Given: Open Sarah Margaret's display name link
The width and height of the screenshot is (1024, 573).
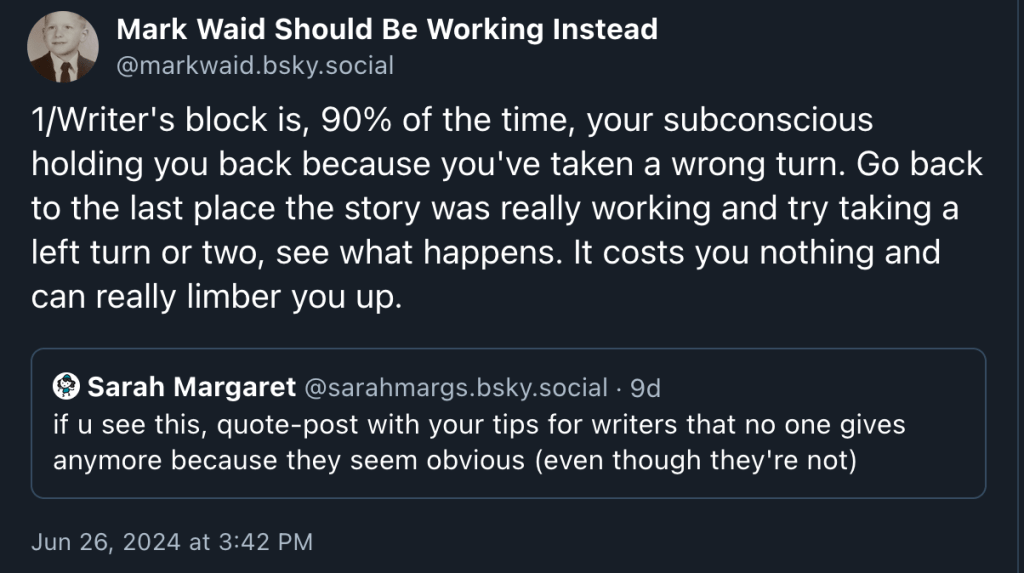Looking at the screenshot, I should pyautogui.click(x=192, y=387).
